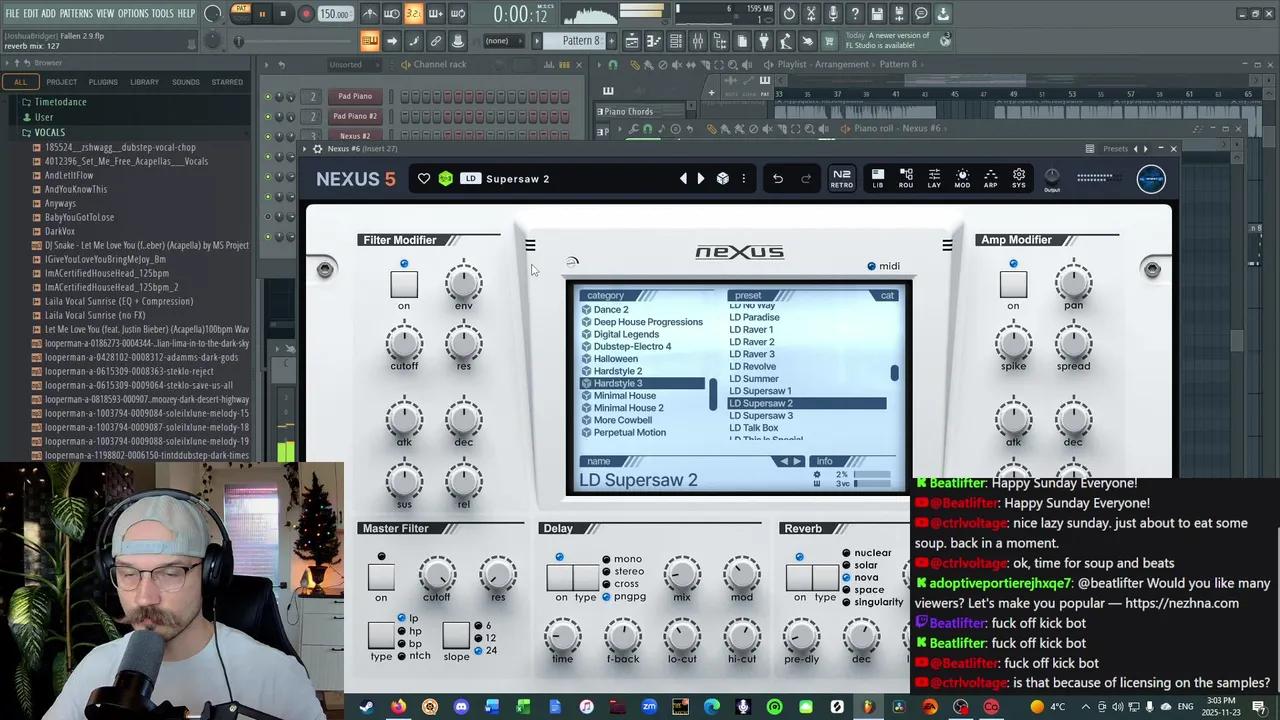
Task: Switch browser to PLUGINS tab
Action: [103, 82]
